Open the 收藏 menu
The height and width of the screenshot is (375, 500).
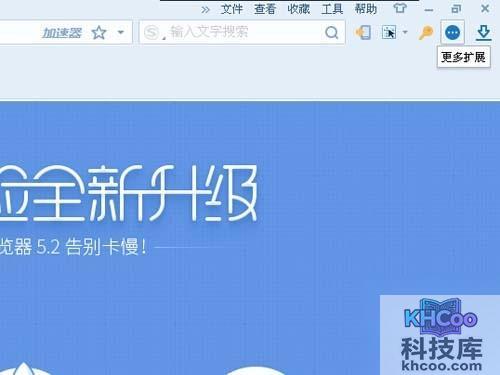pos(298,9)
